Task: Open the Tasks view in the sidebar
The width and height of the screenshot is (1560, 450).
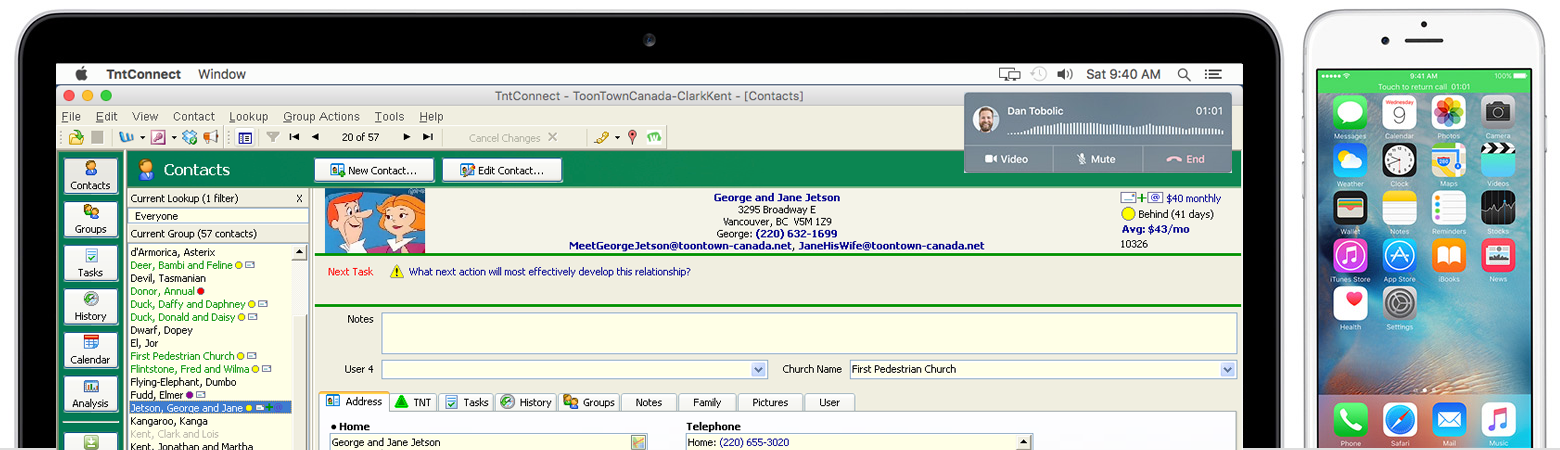Action: coord(90,262)
